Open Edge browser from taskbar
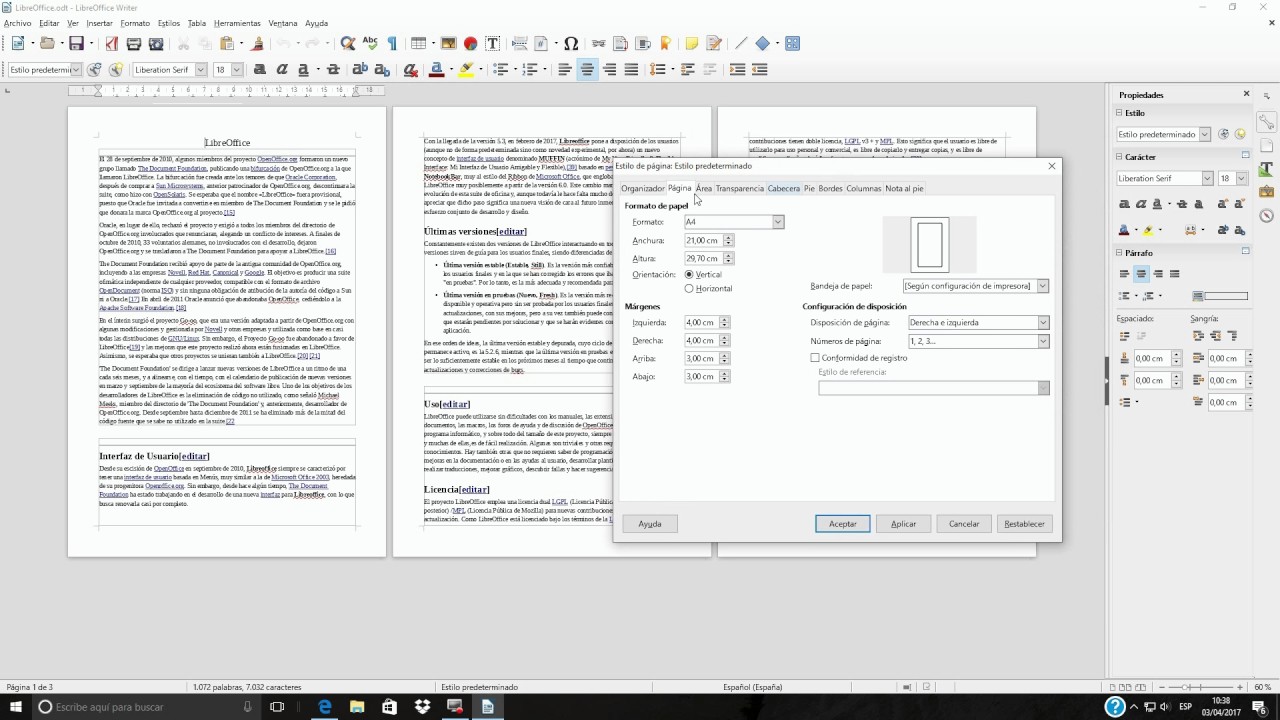Screen dimensions: 1280x720 [325, 707]
